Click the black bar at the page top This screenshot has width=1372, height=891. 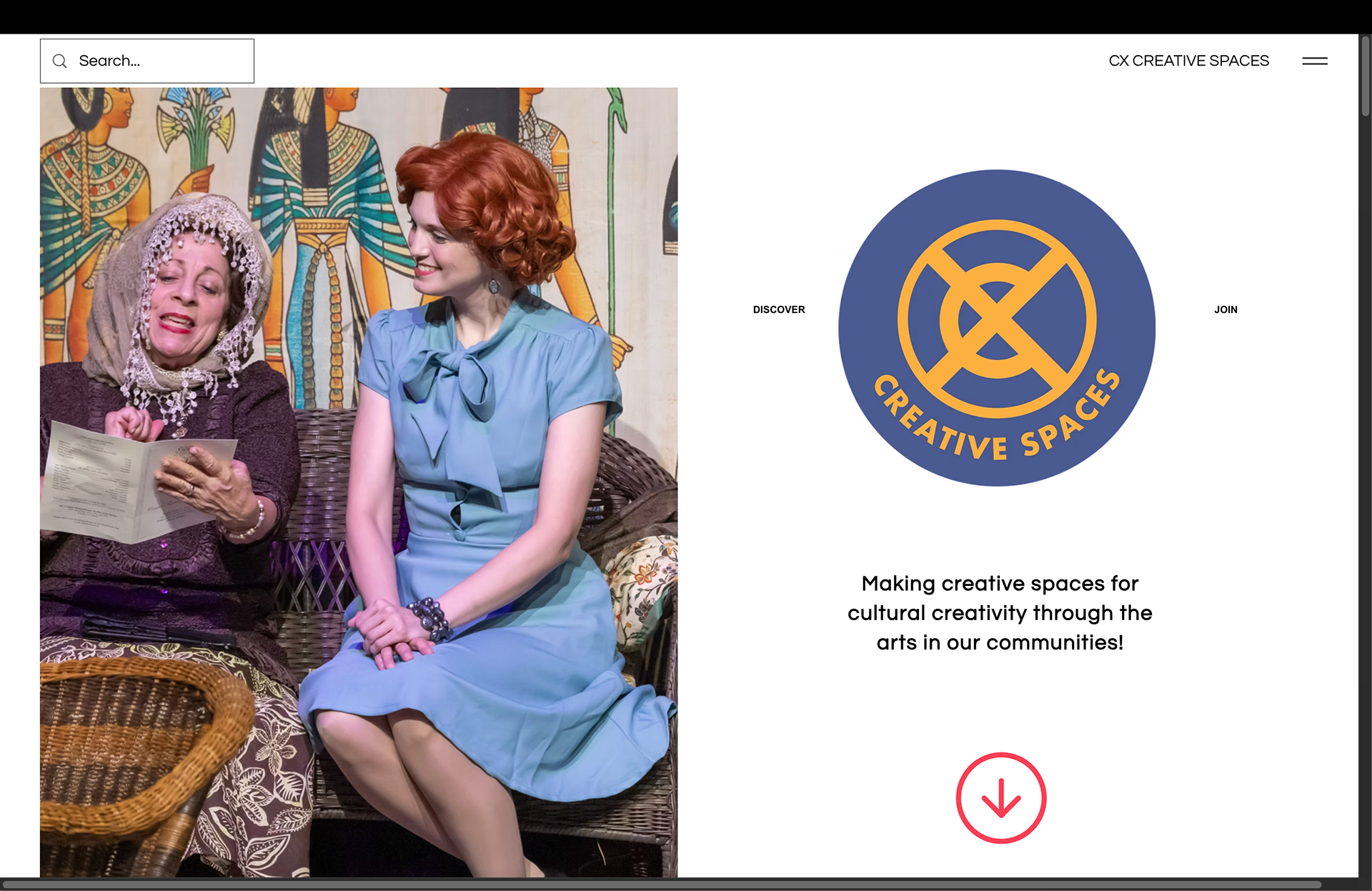click(686, 16)
